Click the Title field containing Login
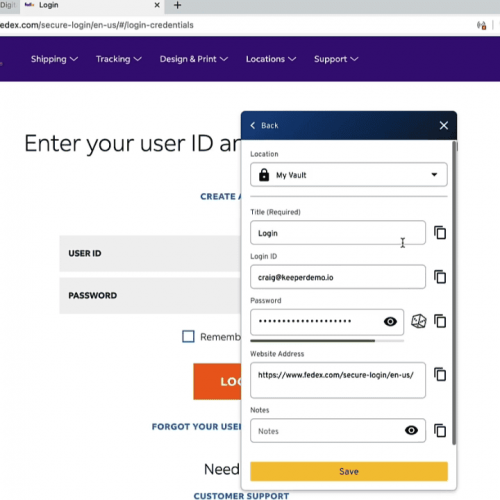Image resolution: width=500 pixels, height=500 pixels. click(338, 233)
